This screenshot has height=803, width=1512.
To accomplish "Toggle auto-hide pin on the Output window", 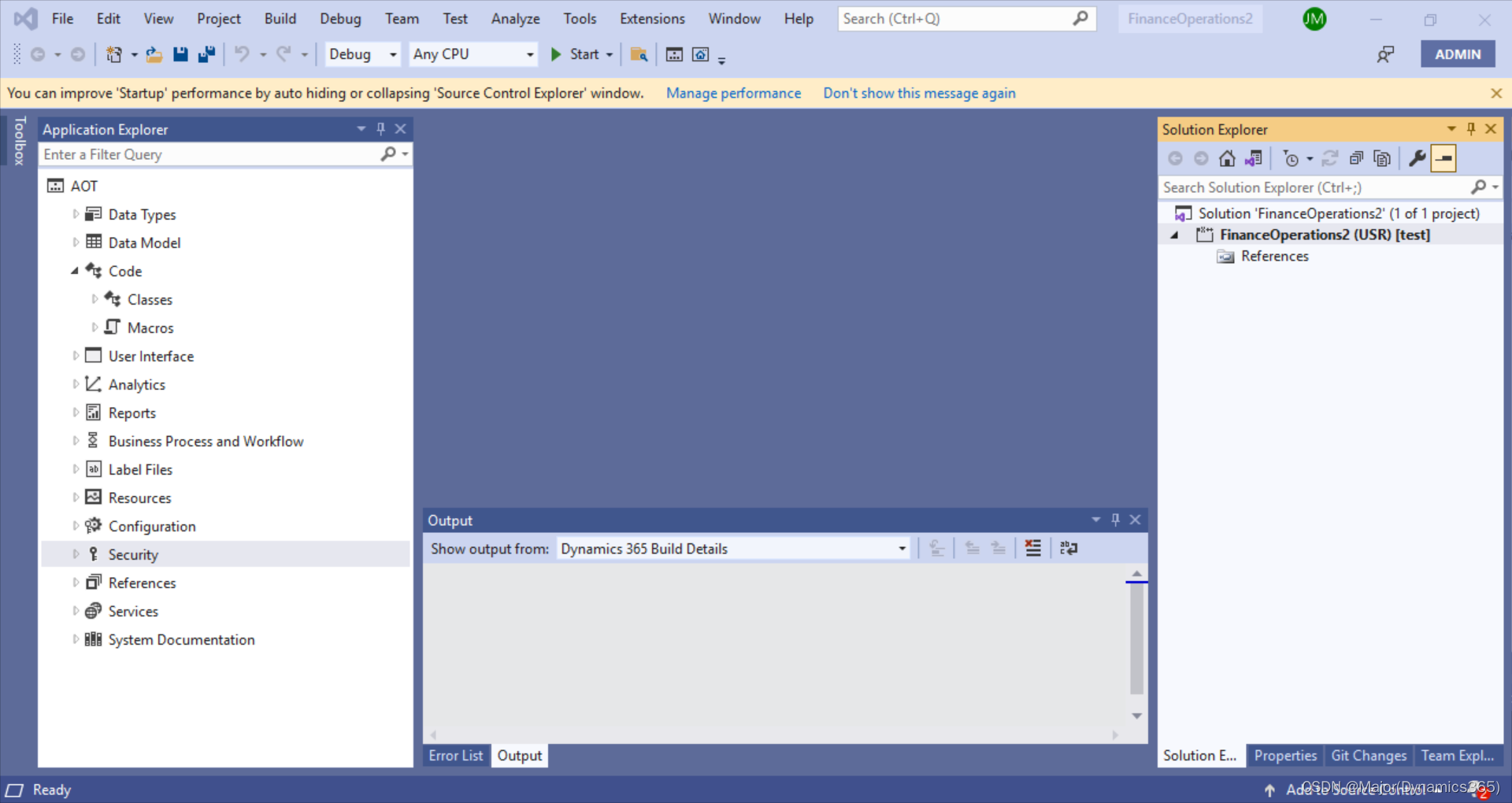I will pyautogui.click(x=1115, y=520).
